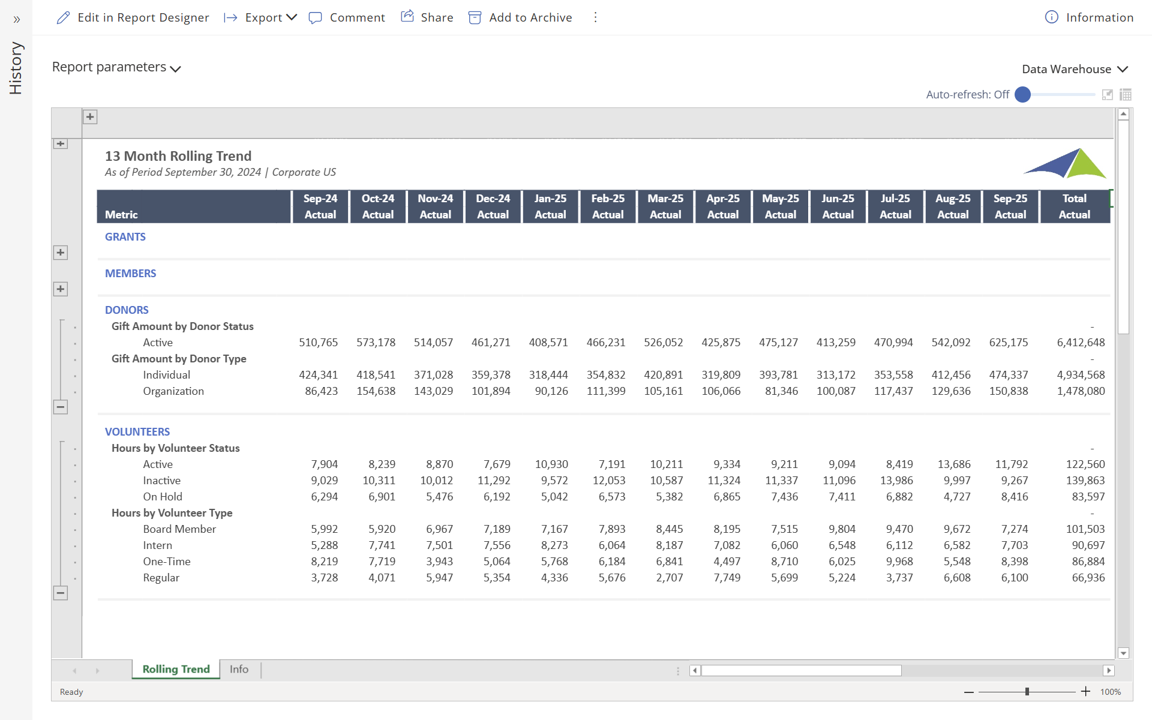Click the vertical scrollbar up arrow
The height and width of the screenshot is (720, 1152).
[x=1123, y=115]
